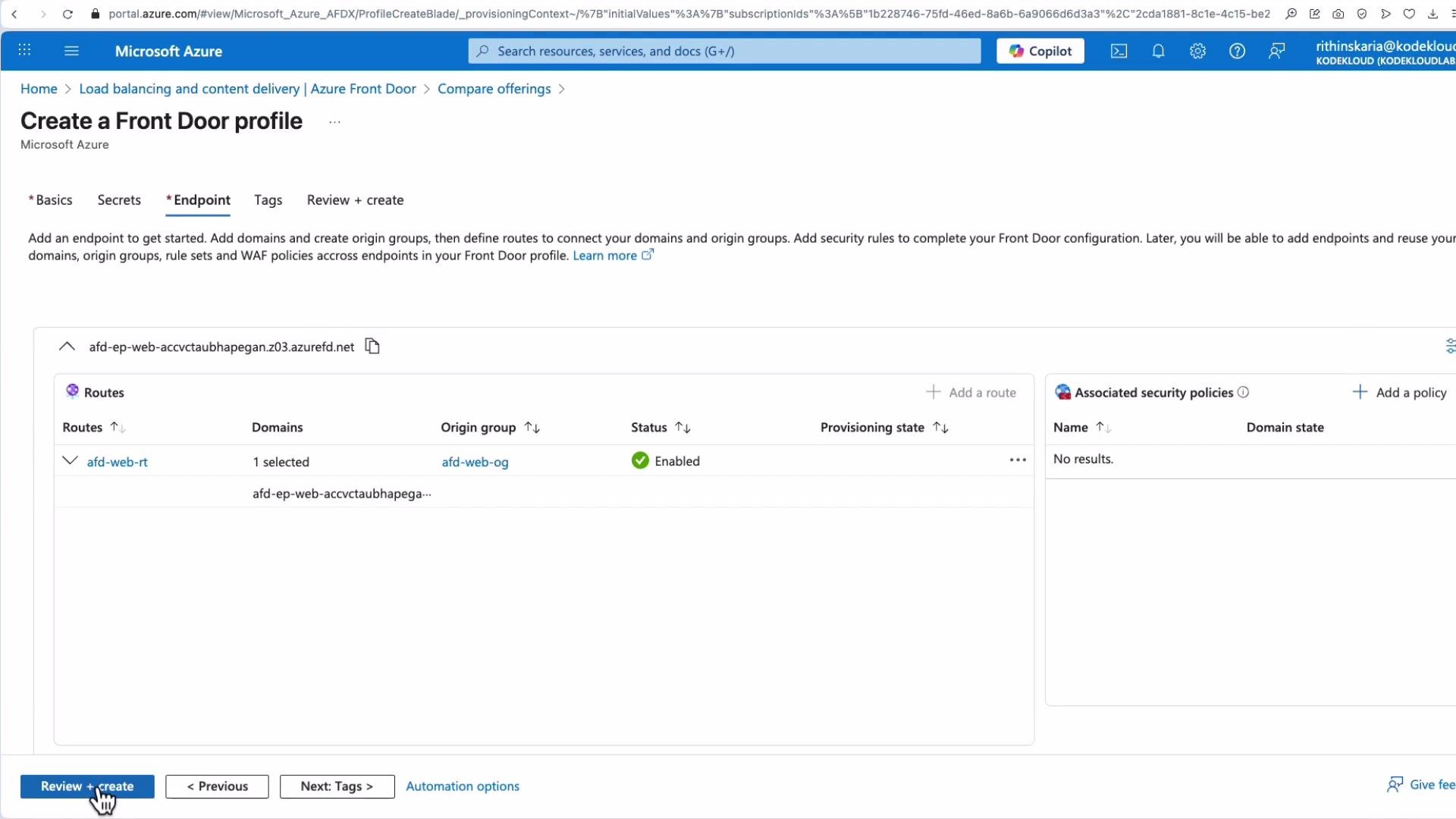The image size is (1456, 819).
Task: Click the security policies shield icon
Action: click(x=1062, y=392)
